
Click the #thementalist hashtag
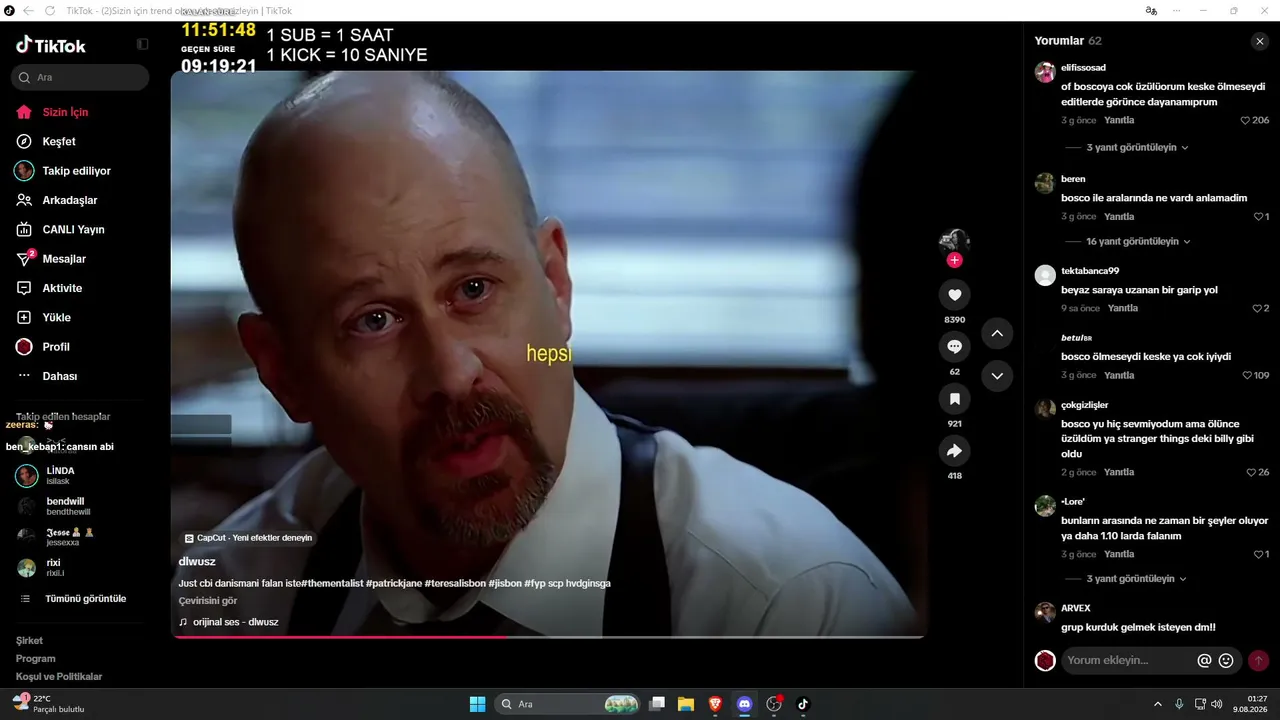tap(332, 583)
